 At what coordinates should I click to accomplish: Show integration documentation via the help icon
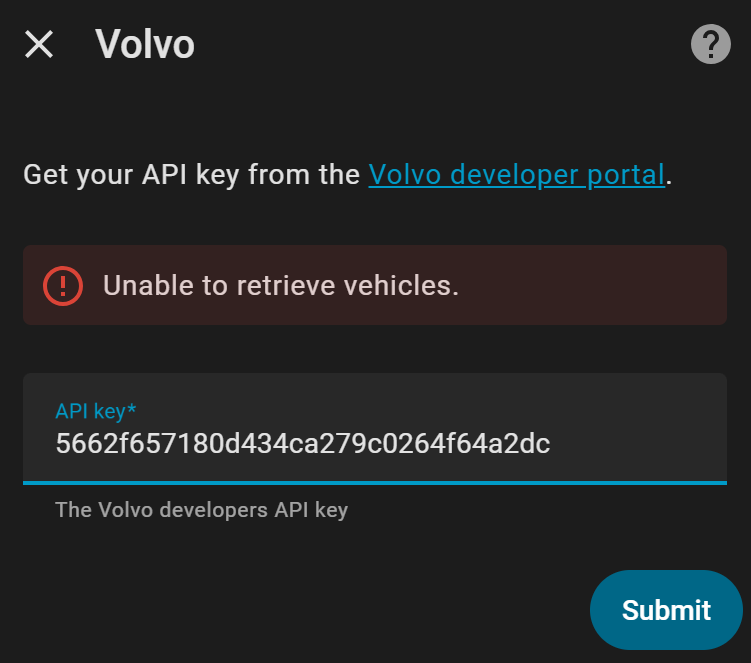(x=710, y=44)
